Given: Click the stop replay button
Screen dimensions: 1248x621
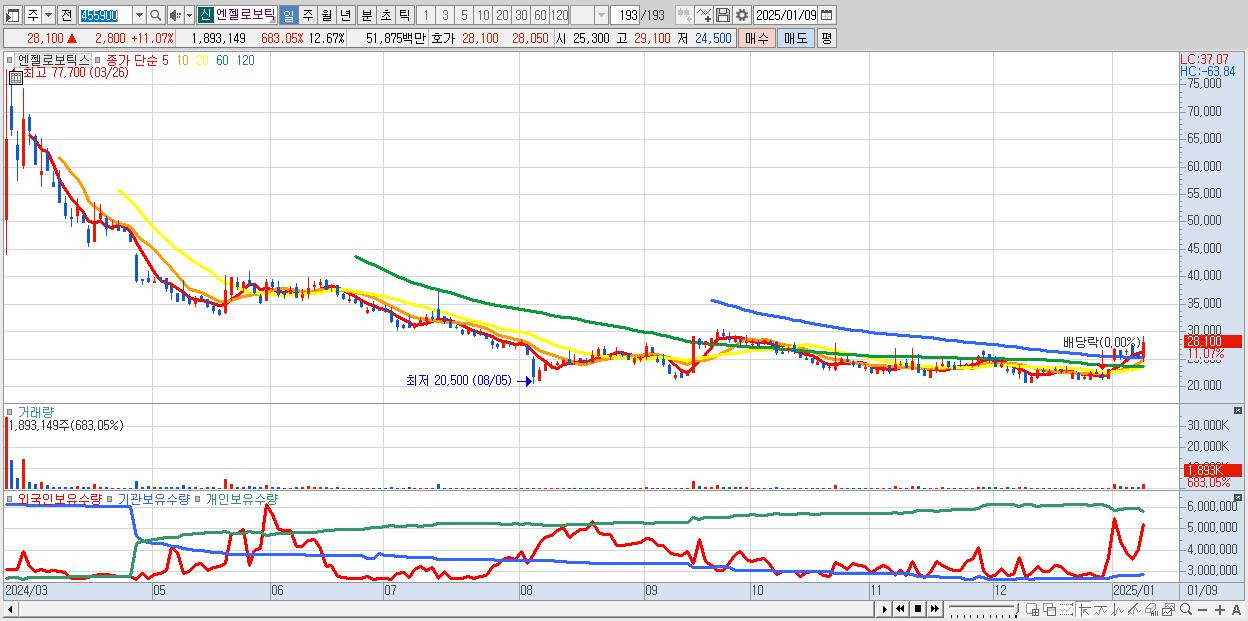Looking at the screenshot, I should coord(917,609).
